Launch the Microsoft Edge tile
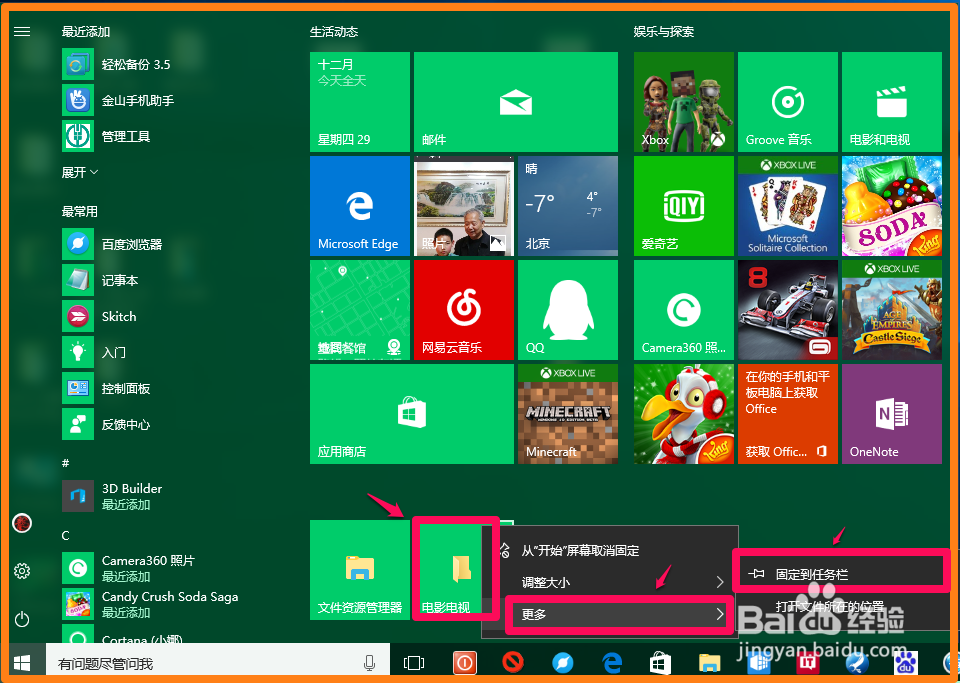 (x=360, y=206)
